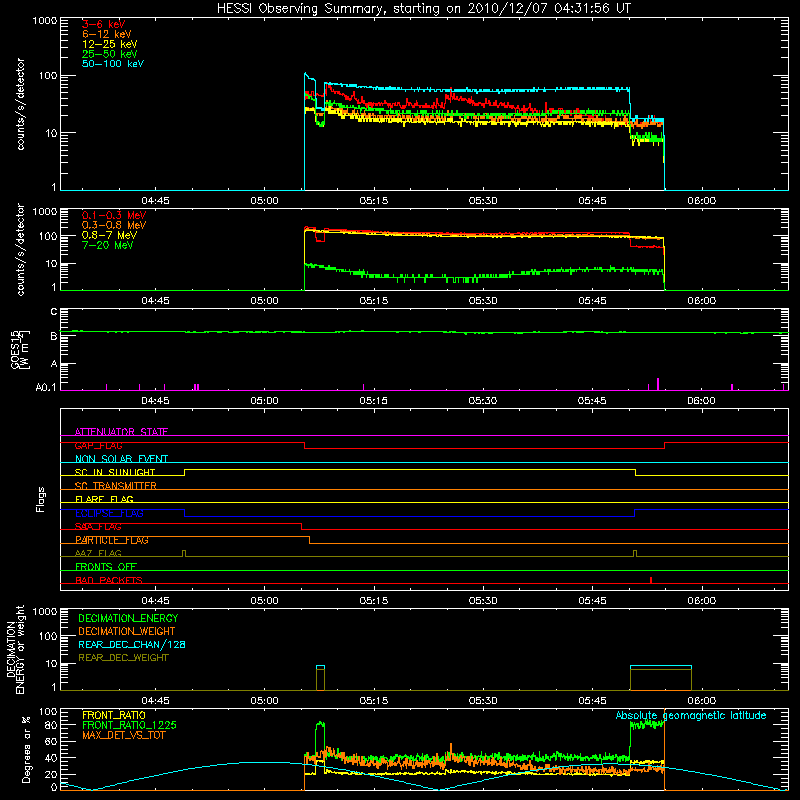Select the PARTICLE_FLAG label

tap(112, 540)
